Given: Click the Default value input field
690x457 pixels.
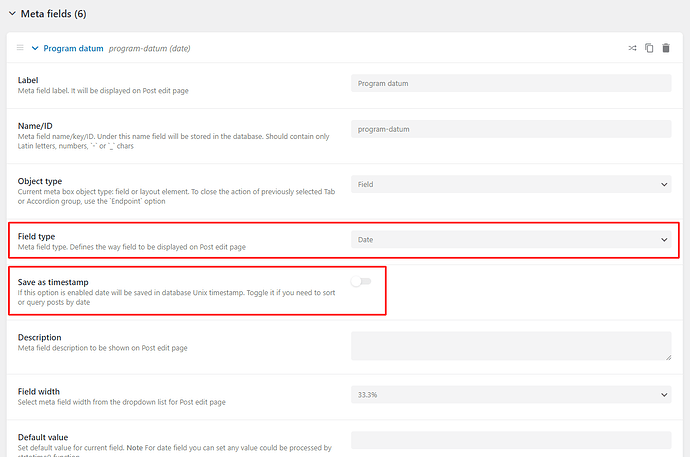Looking at the screenshot, I should coord(511,440).
